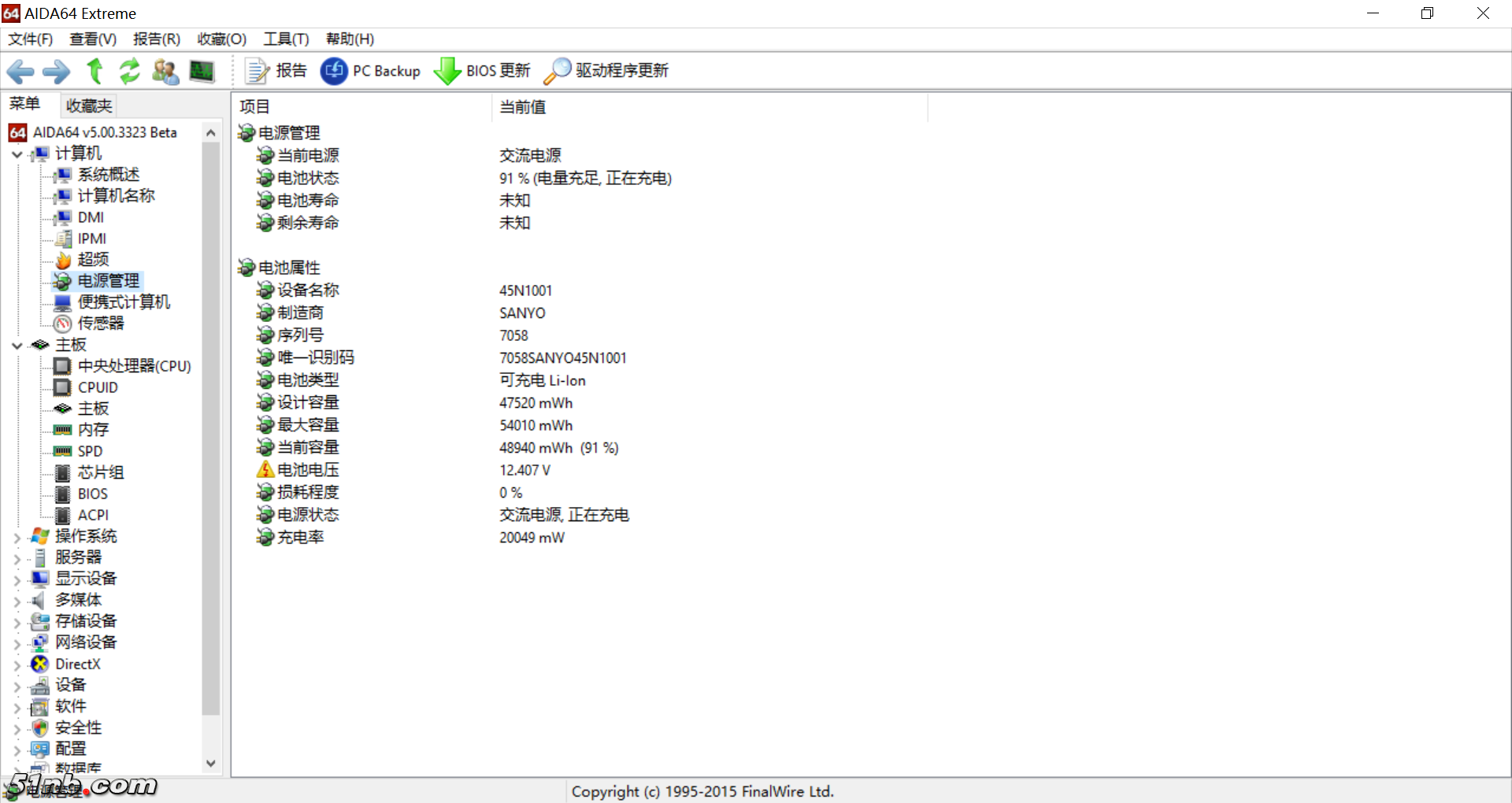Click the tree panel vertical scrollbar thumb
Screen dimensions: 1512x803
(x=210, y=429)
